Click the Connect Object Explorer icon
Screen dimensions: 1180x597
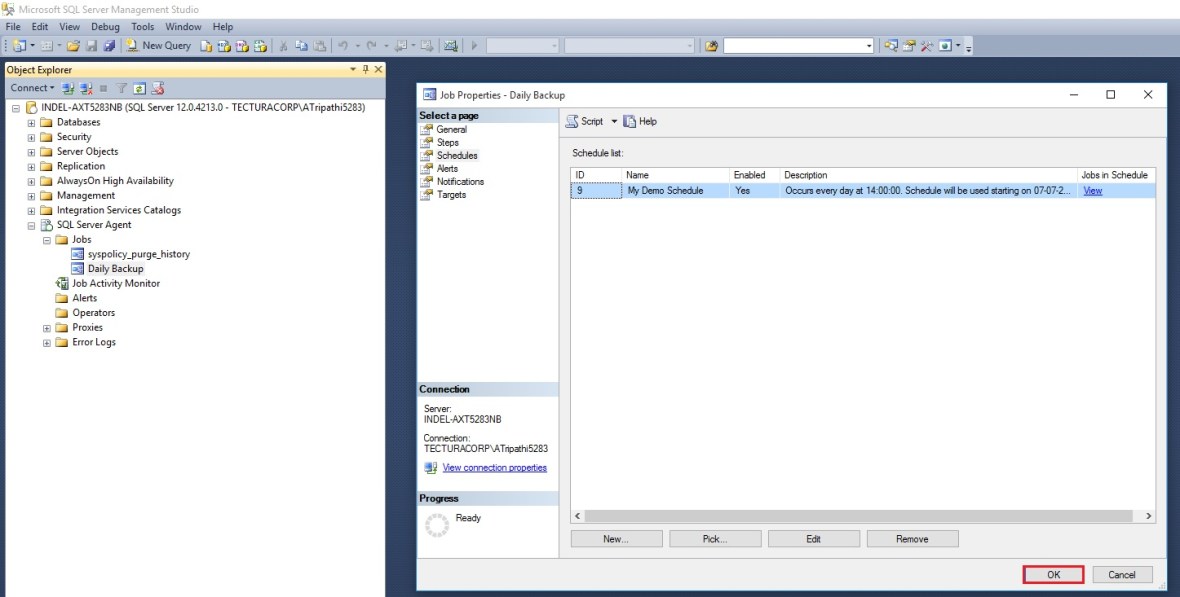click(x=70, y=88)
